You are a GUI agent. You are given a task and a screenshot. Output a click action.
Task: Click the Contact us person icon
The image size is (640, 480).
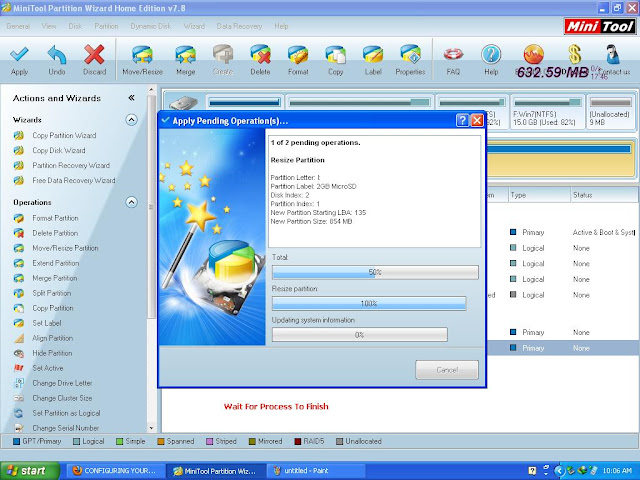click(612, 54)
